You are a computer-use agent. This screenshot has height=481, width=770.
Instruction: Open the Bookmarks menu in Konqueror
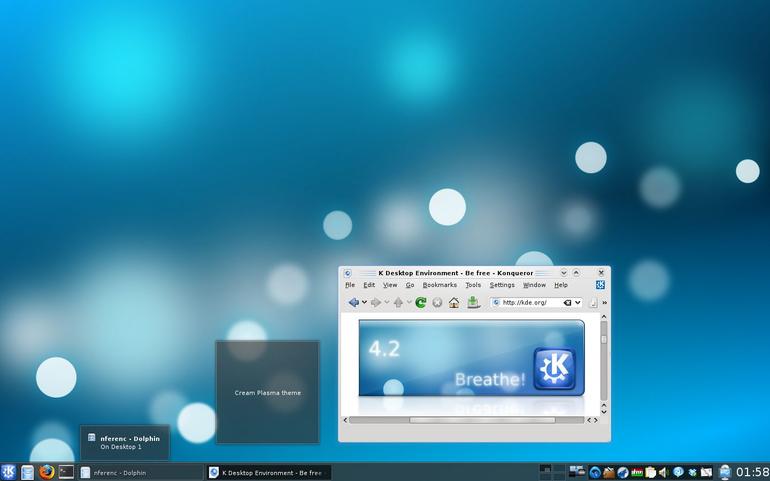point(440,285)
